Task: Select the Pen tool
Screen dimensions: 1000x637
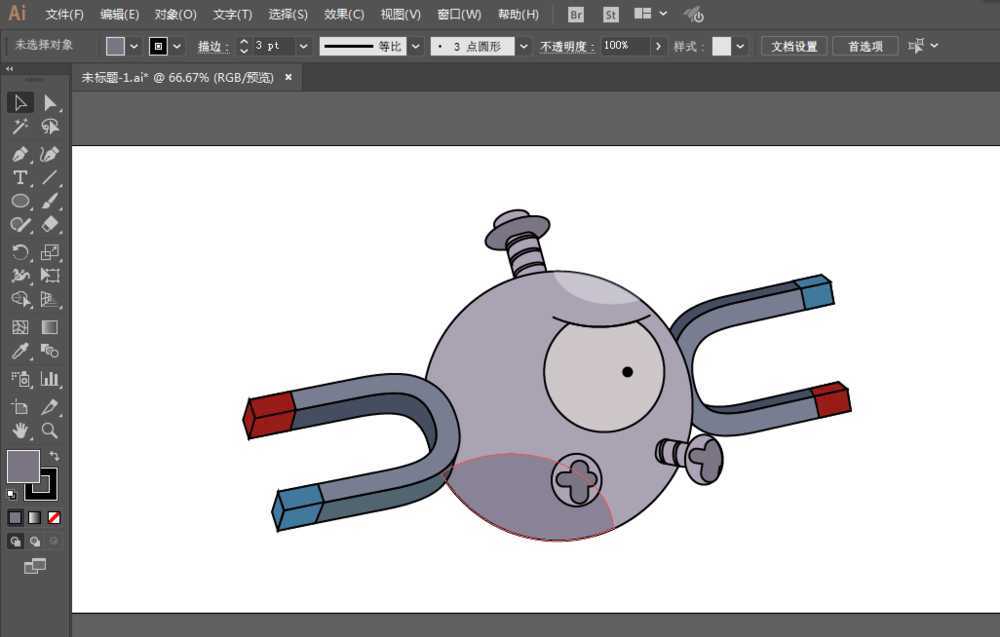Action: coord(21,153)
